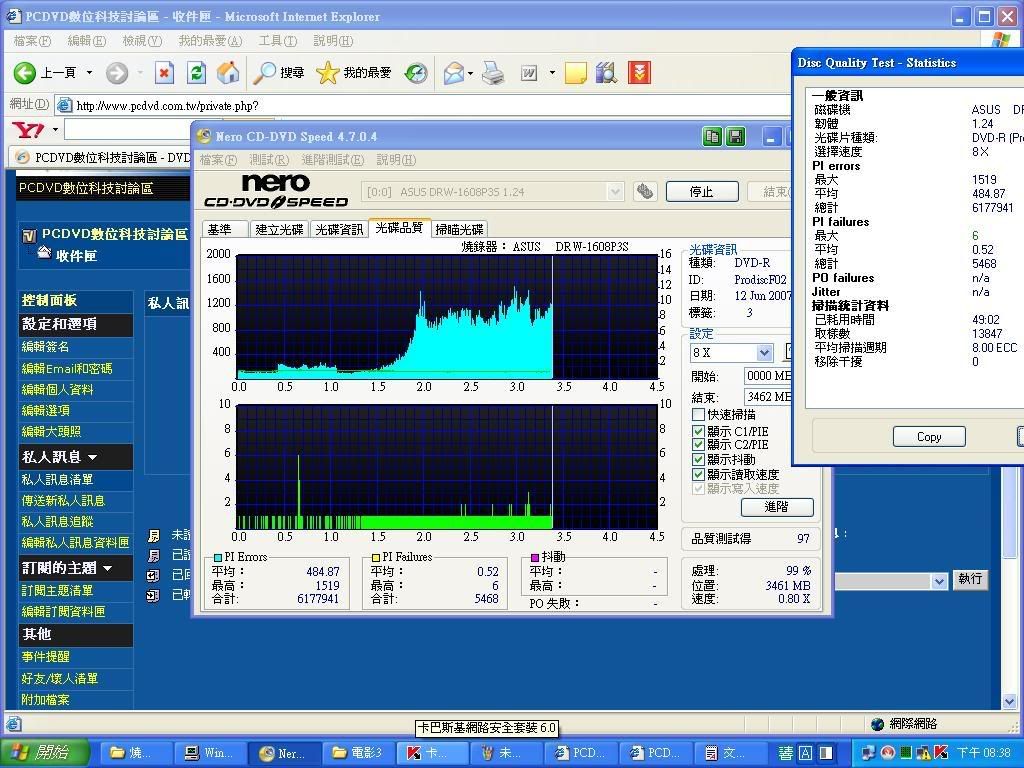
Task: Expand the ASUS DRW-1608P3S drive dropdown
Action: point(615,191)
